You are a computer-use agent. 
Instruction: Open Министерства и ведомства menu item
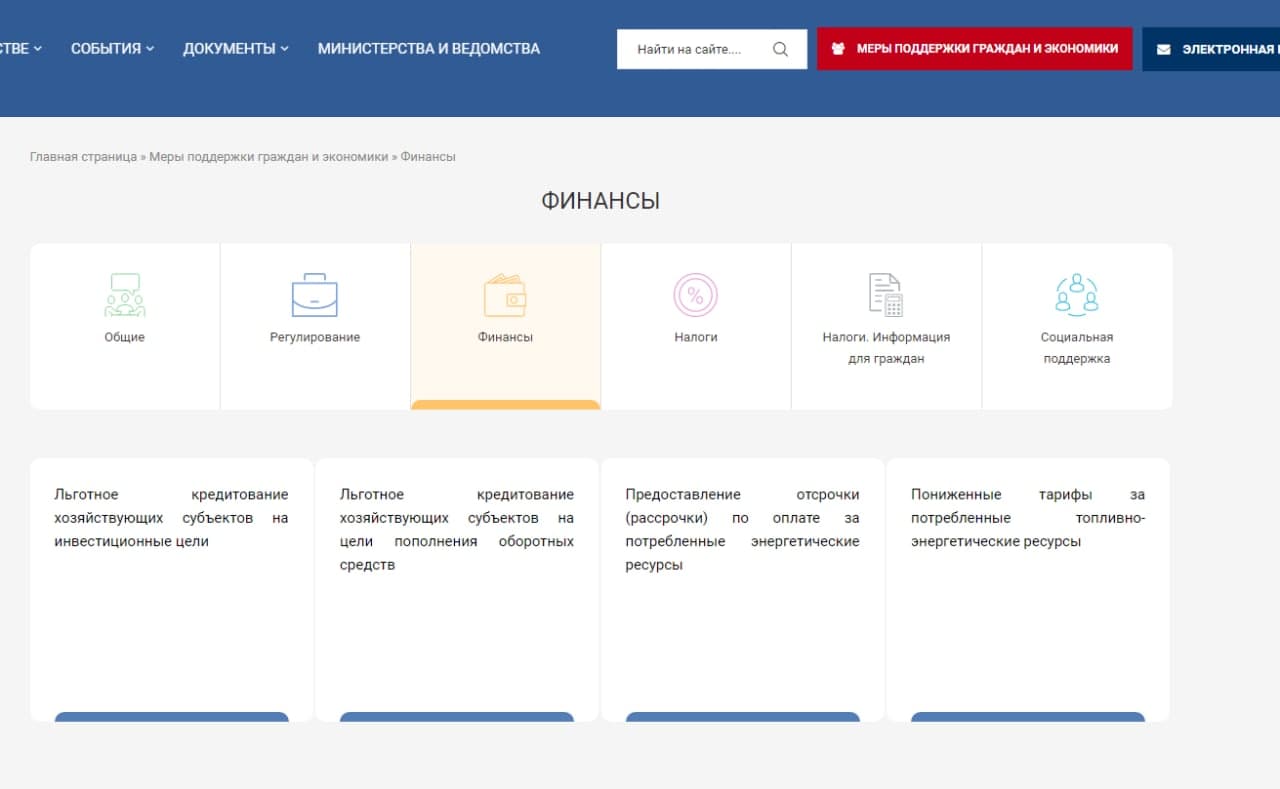428,49
